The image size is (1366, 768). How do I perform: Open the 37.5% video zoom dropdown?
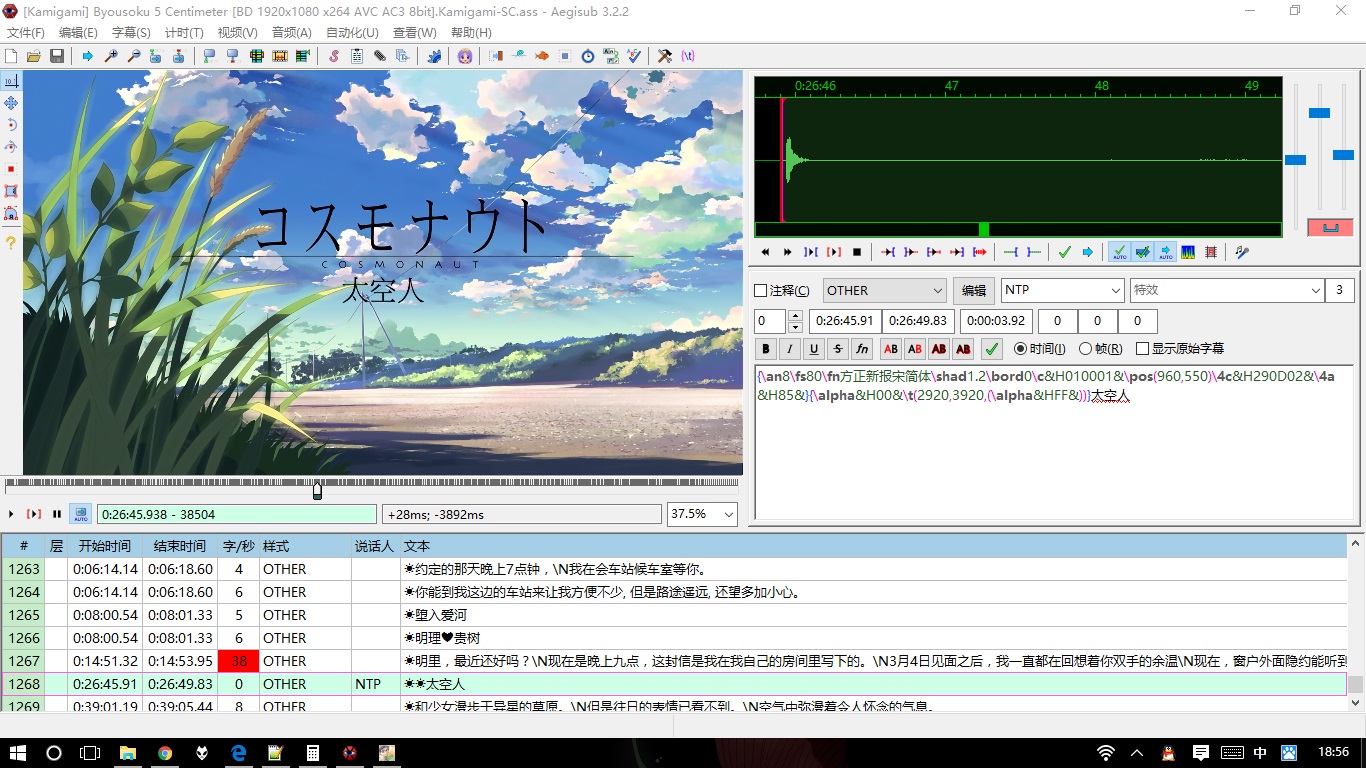point(702,514)
